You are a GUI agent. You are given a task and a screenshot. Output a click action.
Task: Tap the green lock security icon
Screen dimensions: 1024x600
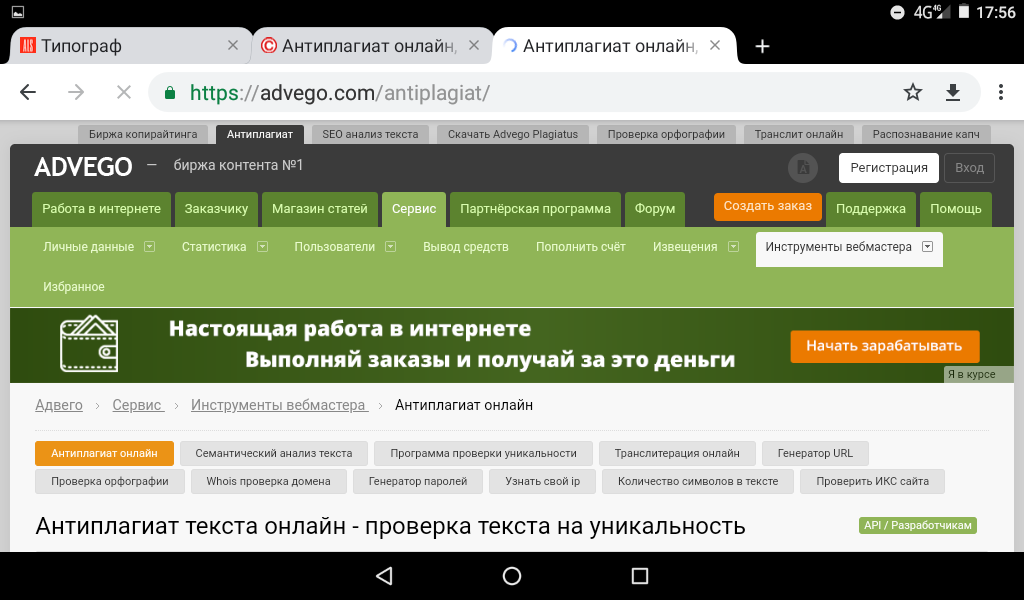pos(170,93)
